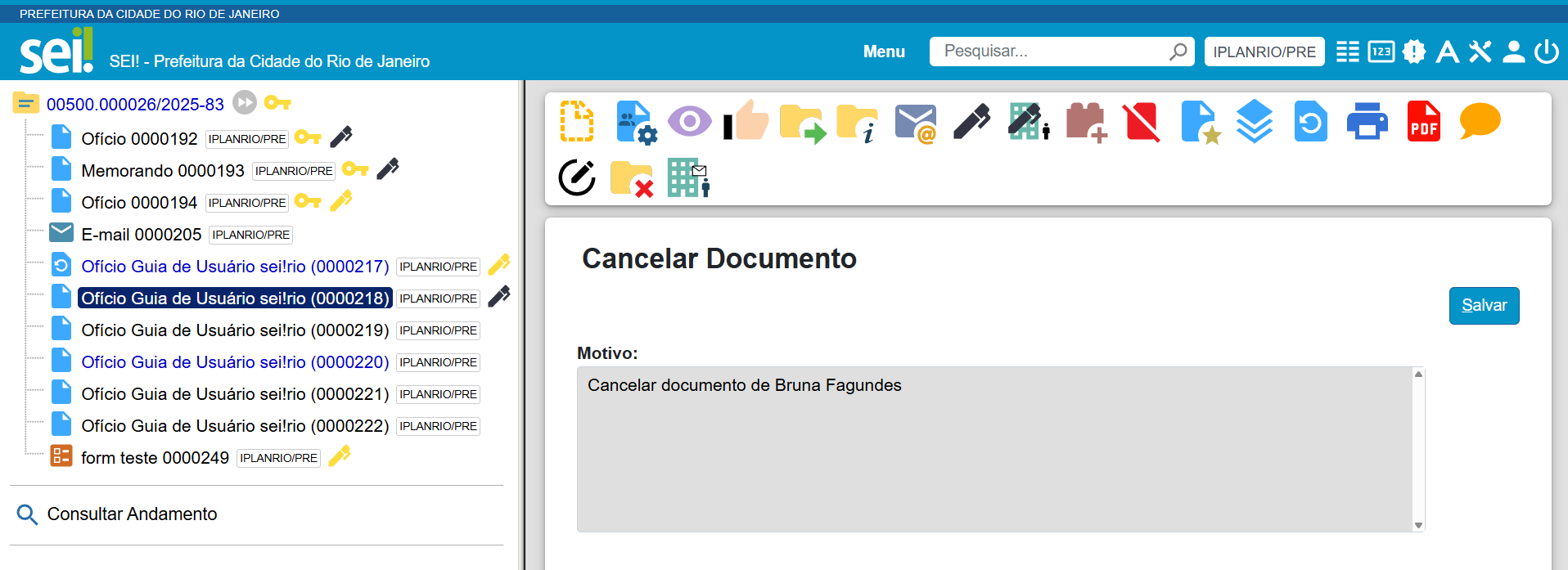The height and width of the screenshot is (570, 1568).
Task: Click the orange speech bubble comment icon
Action: click(1480, 121)
